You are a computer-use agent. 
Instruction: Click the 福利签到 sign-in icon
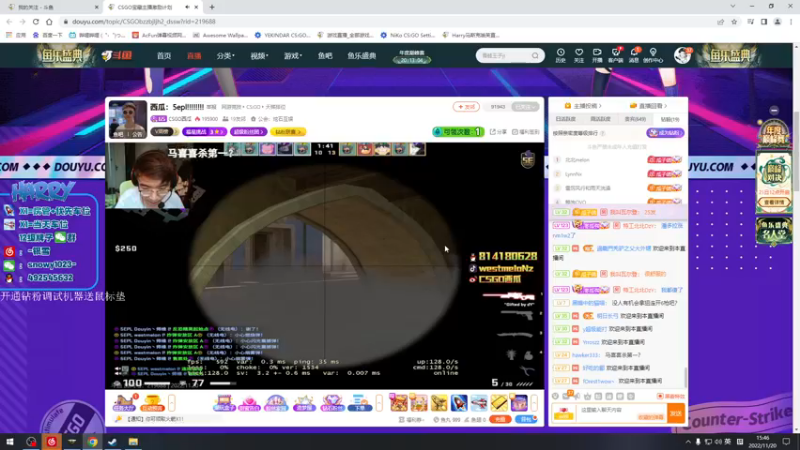(526, 132)
